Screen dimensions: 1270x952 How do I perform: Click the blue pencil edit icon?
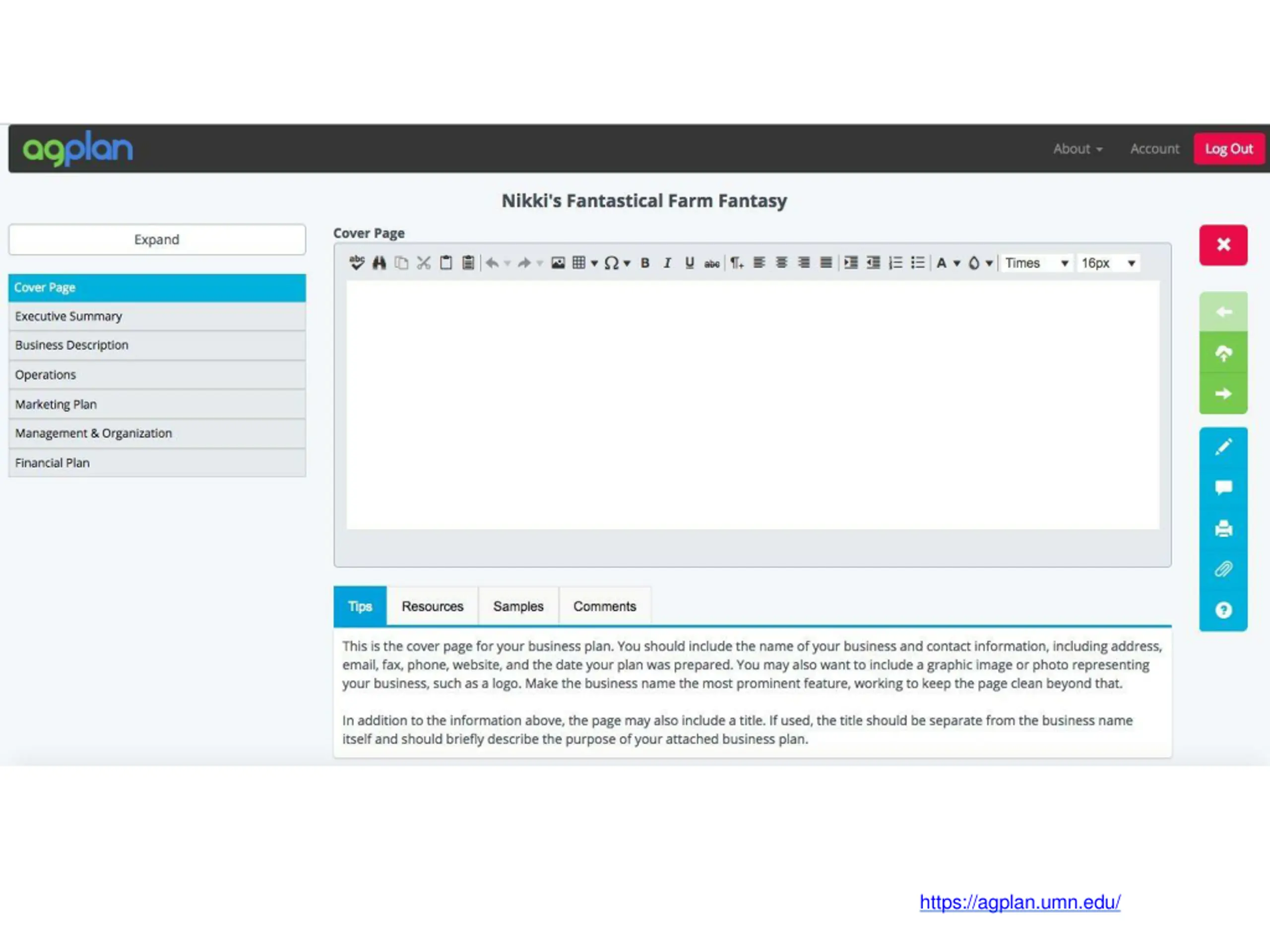point(1223,447)
